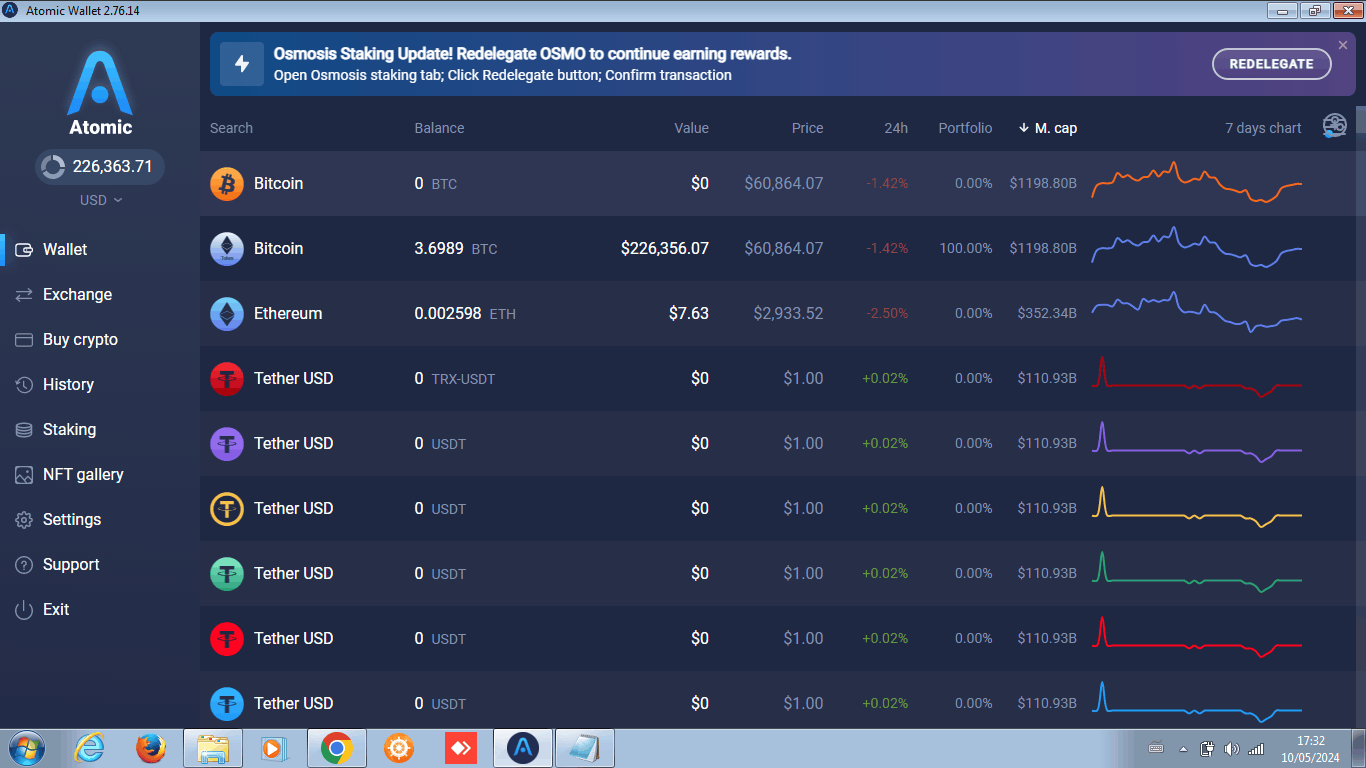The width and height of the screenshot is (1366, 768).
Task: Click the green Tether 7-day chart
Action: tap(1197, 572)
